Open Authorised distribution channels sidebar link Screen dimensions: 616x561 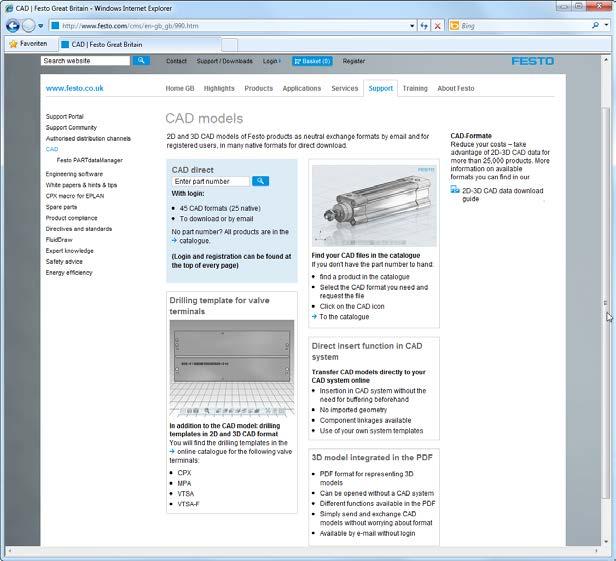[88, 139]
